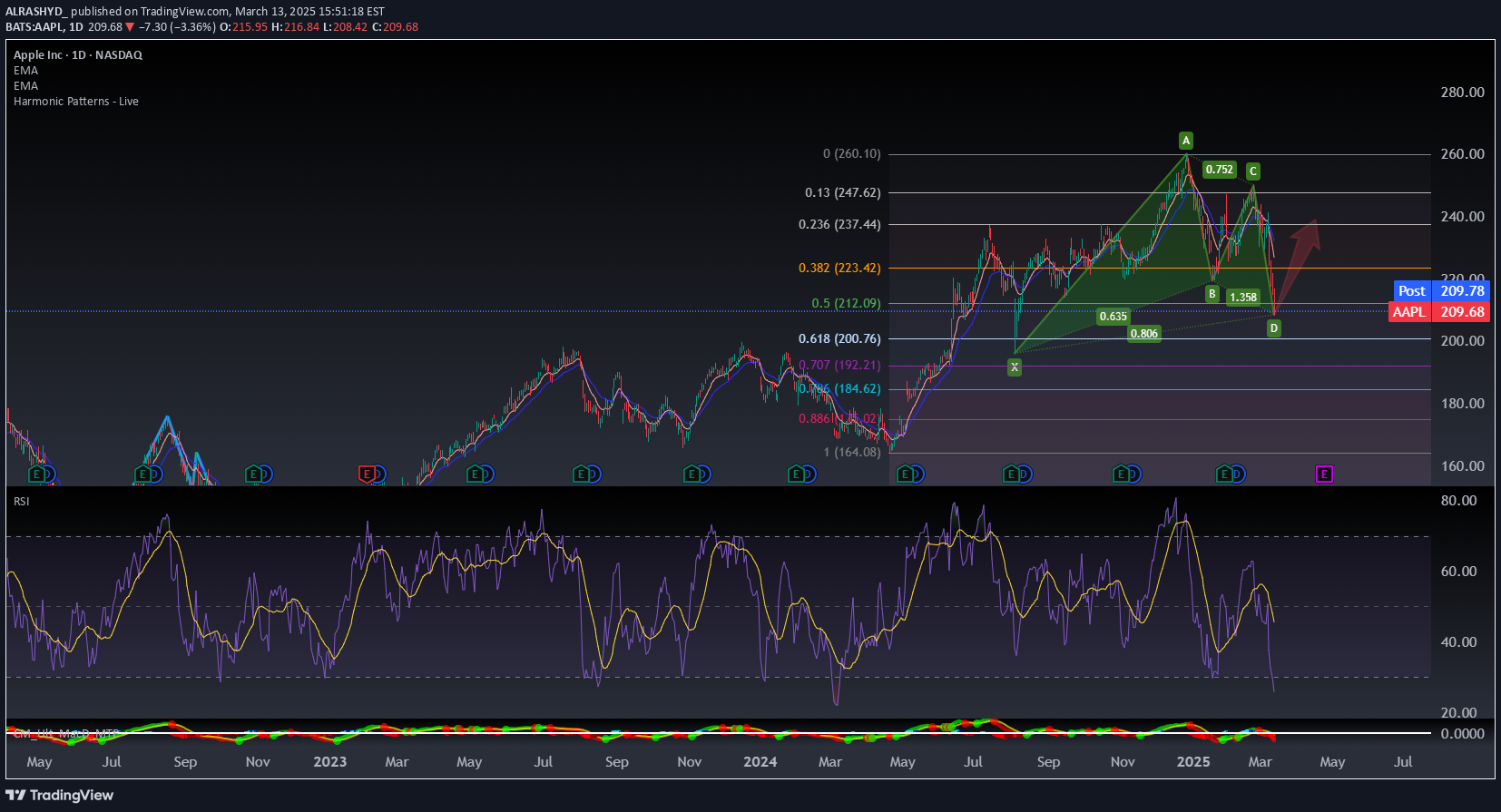Viewport: 1501px width, 812px height.
Task: Open the Aug 2024 green earnings marker
Action: tap(1011, 474)
